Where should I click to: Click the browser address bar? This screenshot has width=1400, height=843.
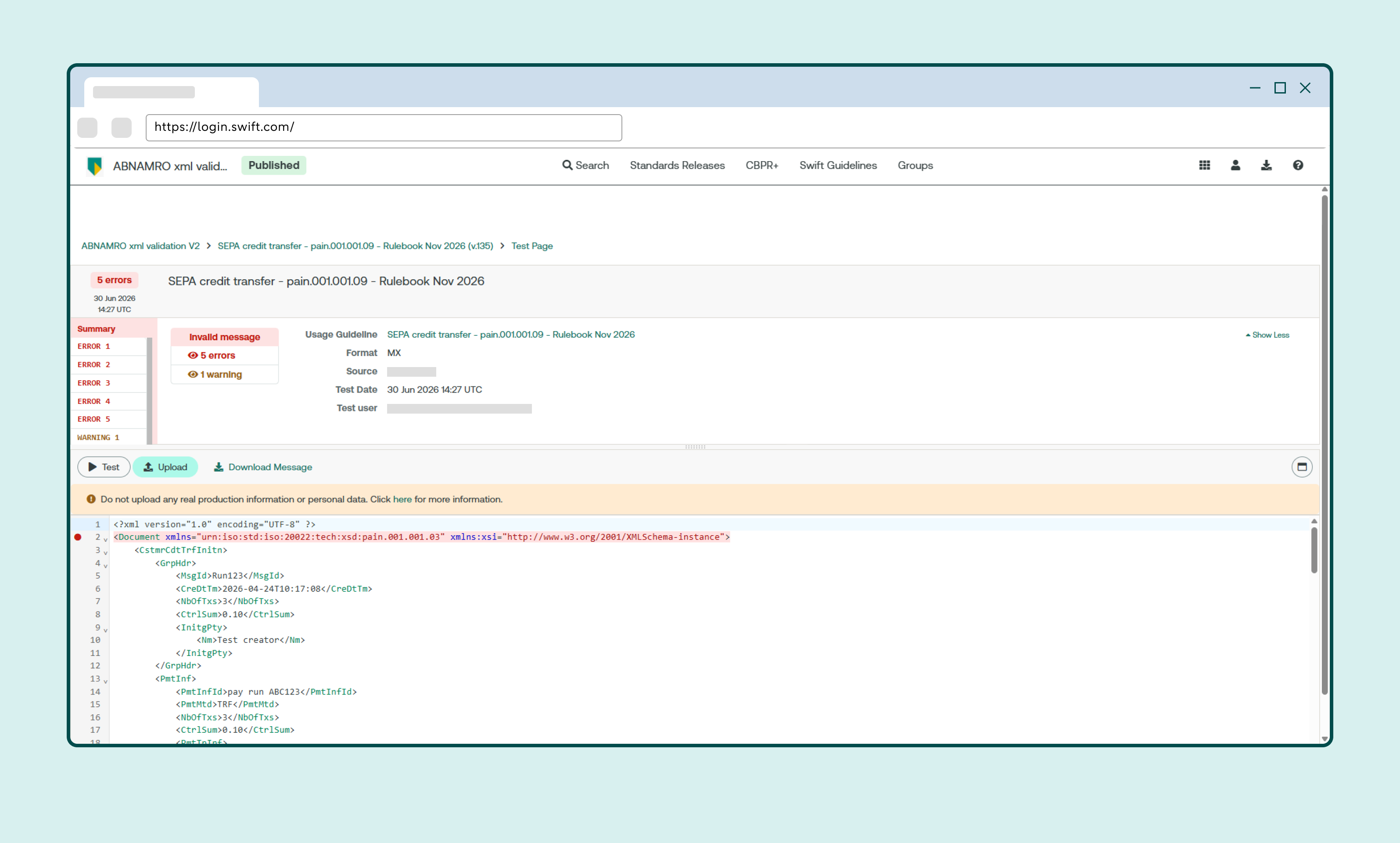coord(384,127)
